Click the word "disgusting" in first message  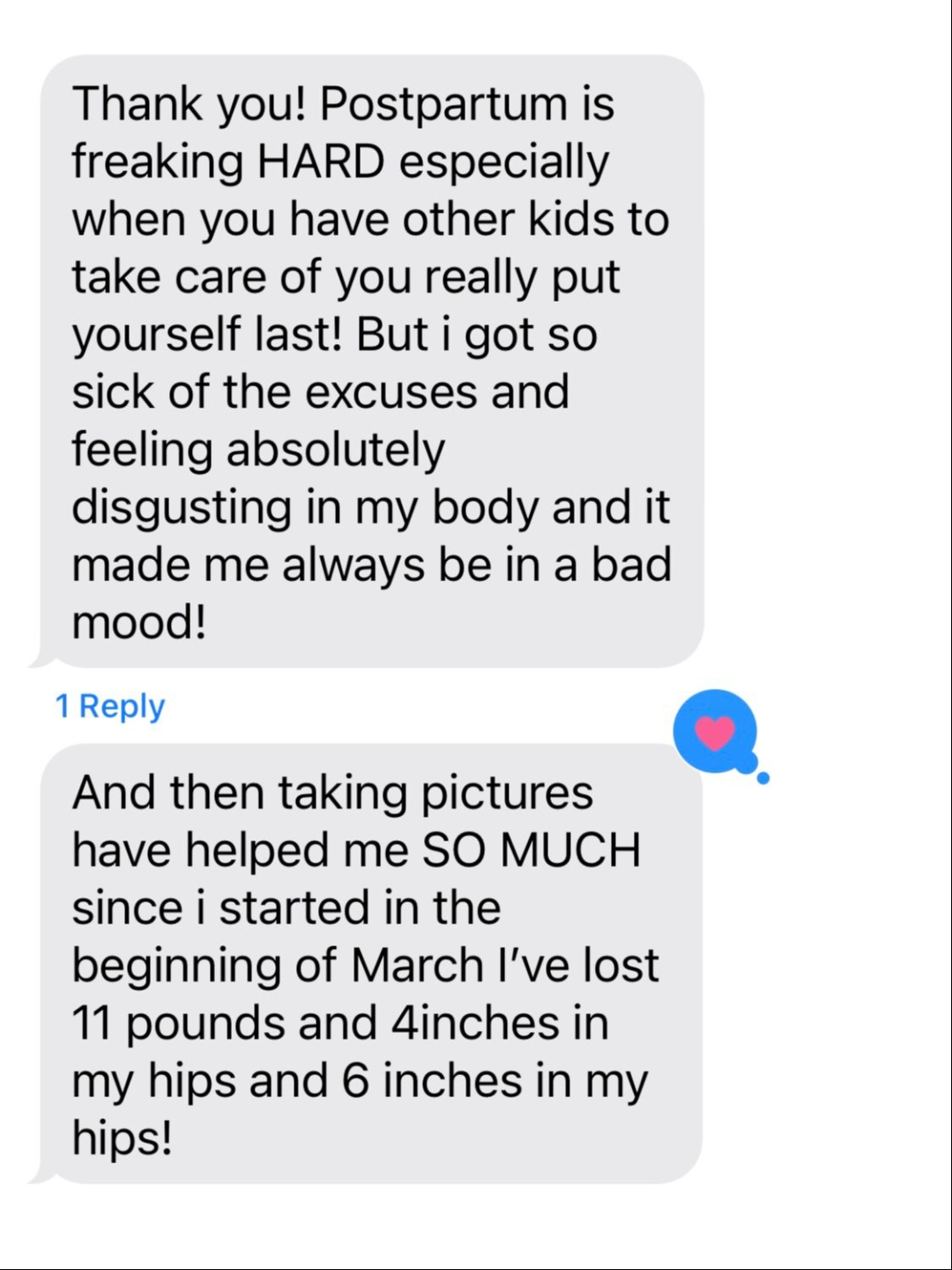(x=182, y=509)
